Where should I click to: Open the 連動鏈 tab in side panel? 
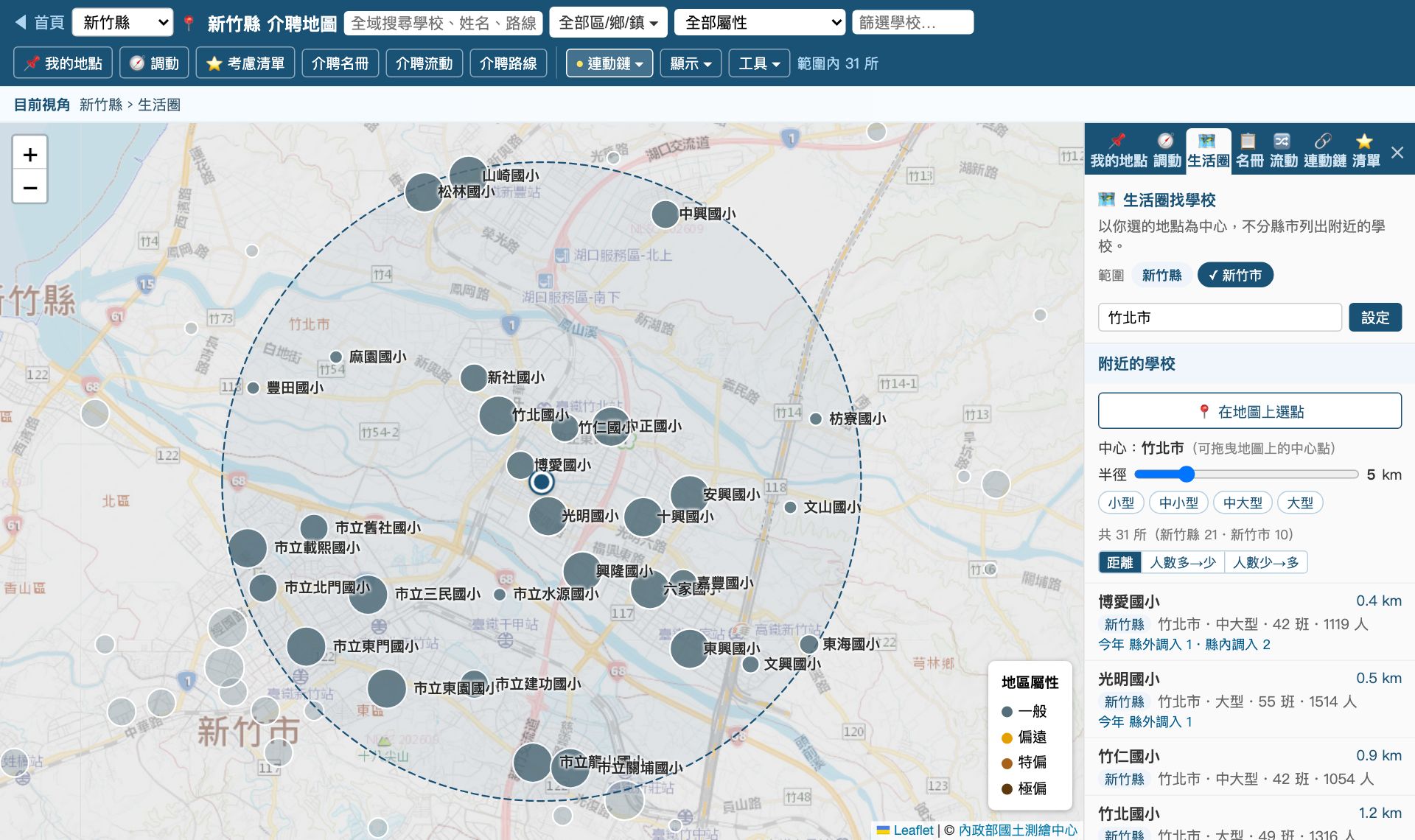(x=1324, y=151)
